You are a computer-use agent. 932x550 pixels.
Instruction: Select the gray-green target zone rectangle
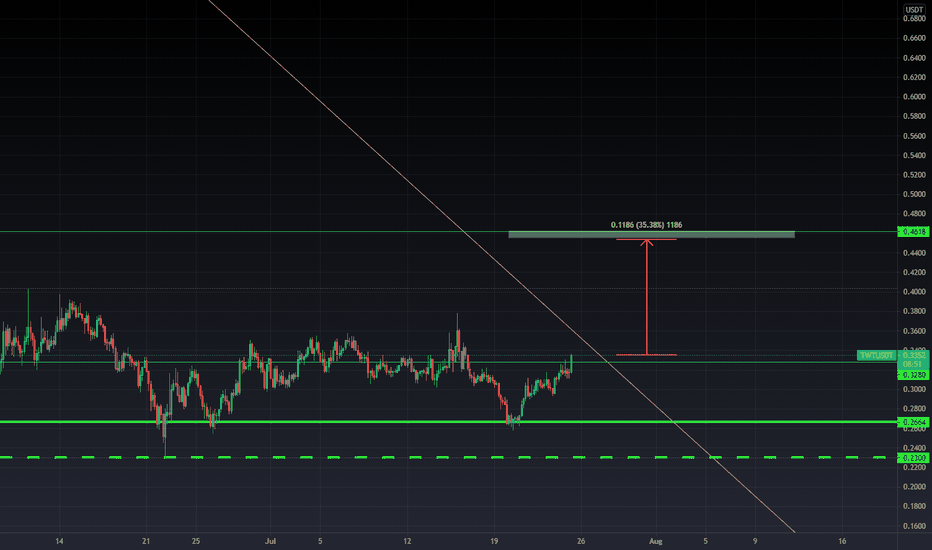(651, 234)
